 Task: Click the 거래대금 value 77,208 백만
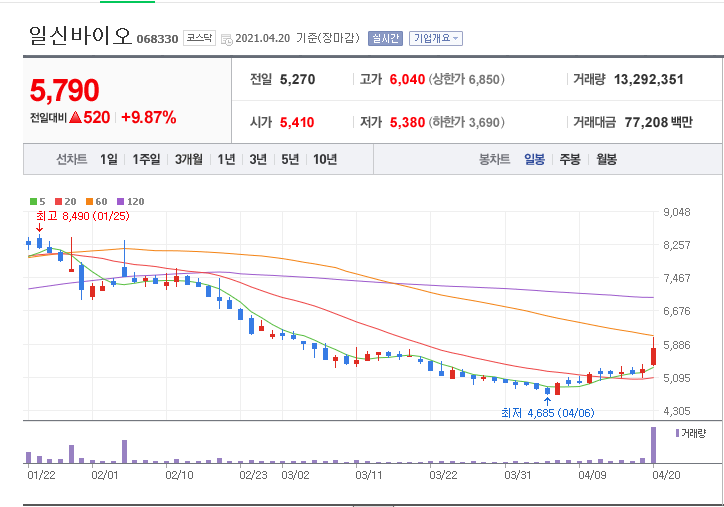658,122
